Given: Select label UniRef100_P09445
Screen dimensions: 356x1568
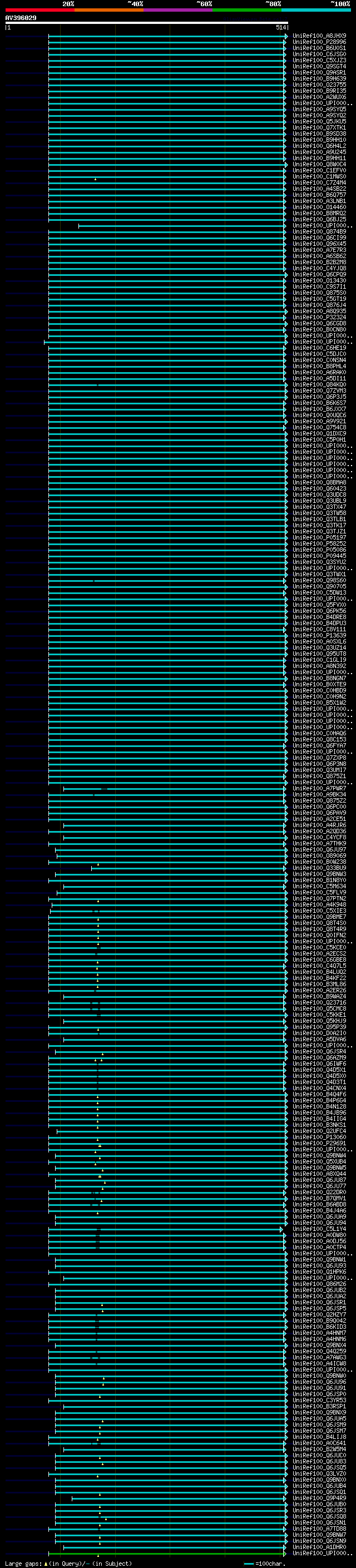Looking at the screenshot, I should point(319,556).
